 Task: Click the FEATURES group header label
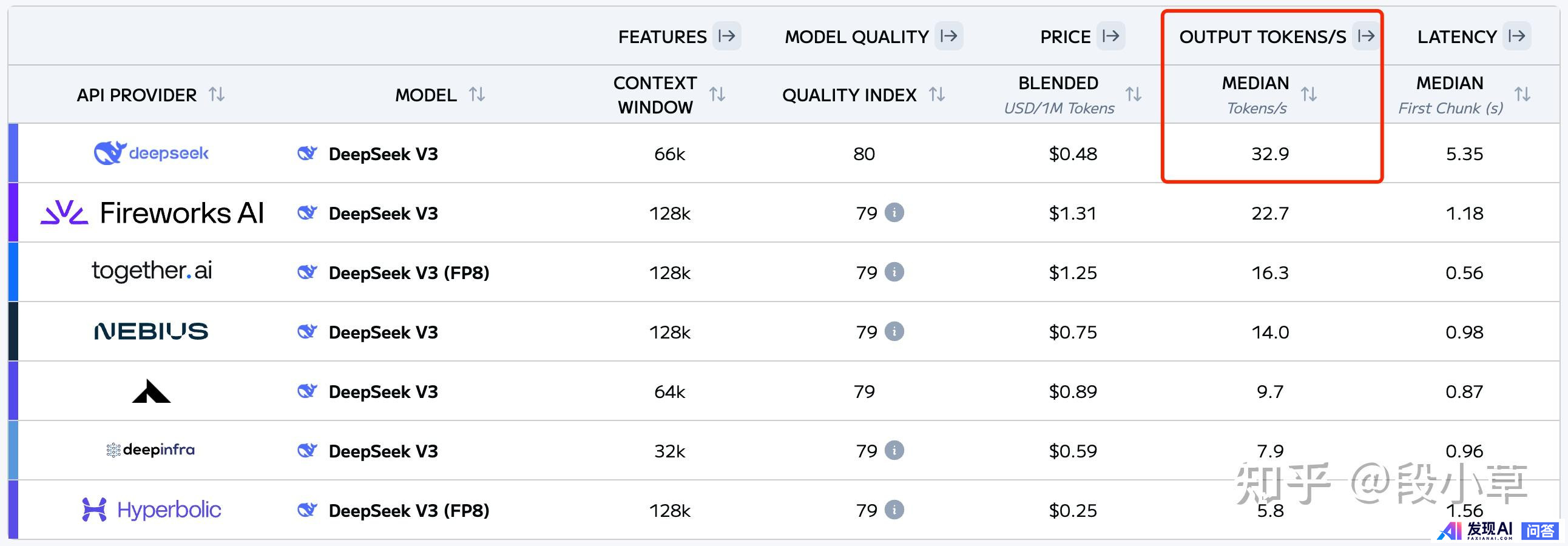(x=662, y=37)
